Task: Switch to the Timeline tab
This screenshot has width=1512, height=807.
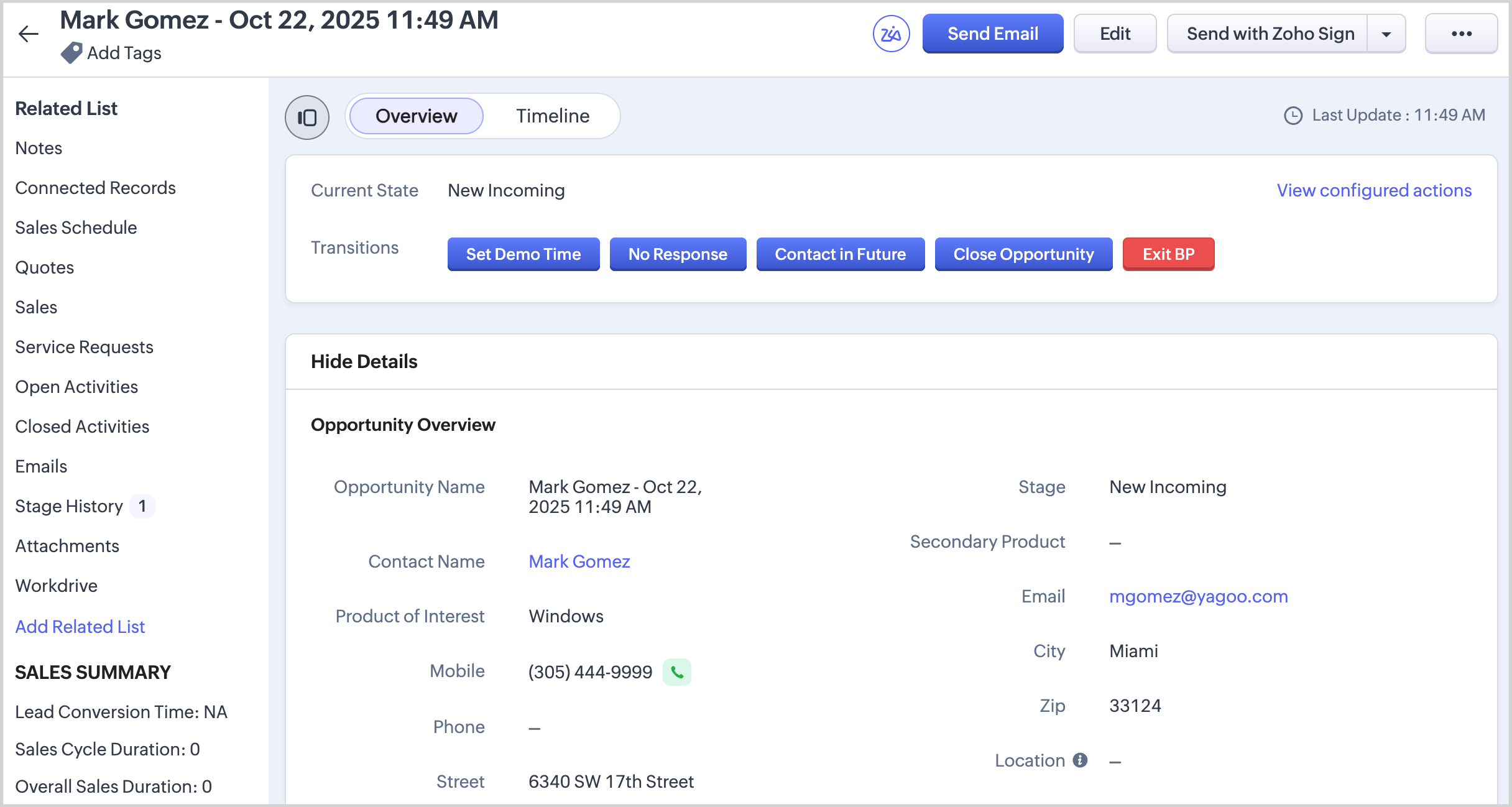Action: pyautogui.click(x=552, y=116)
